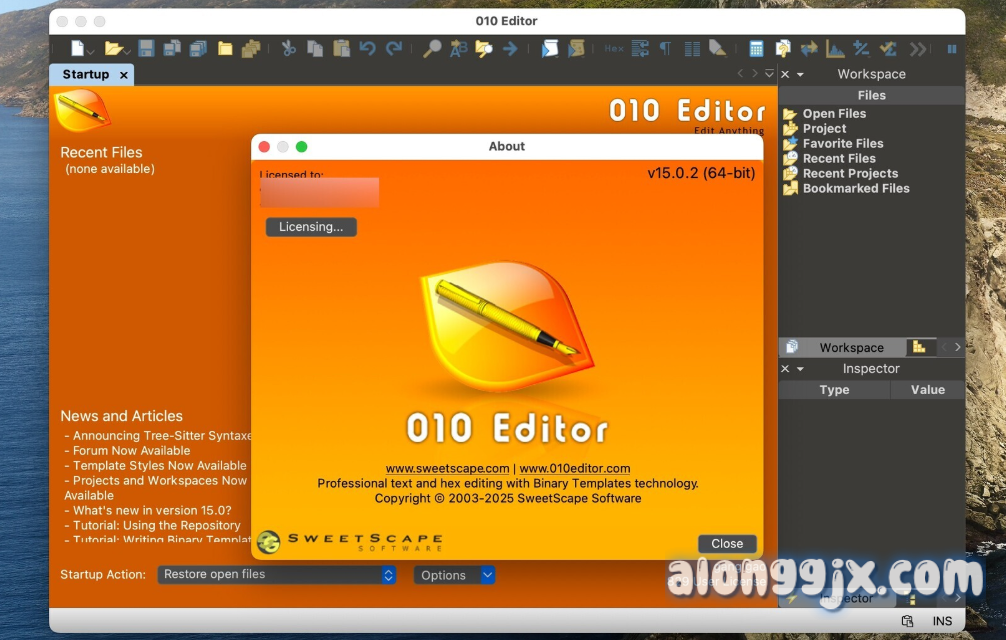Click the Undo arrow icon
Viewport: 1006px width, 640px height.
pyautogui.click(x=368, y=48)
